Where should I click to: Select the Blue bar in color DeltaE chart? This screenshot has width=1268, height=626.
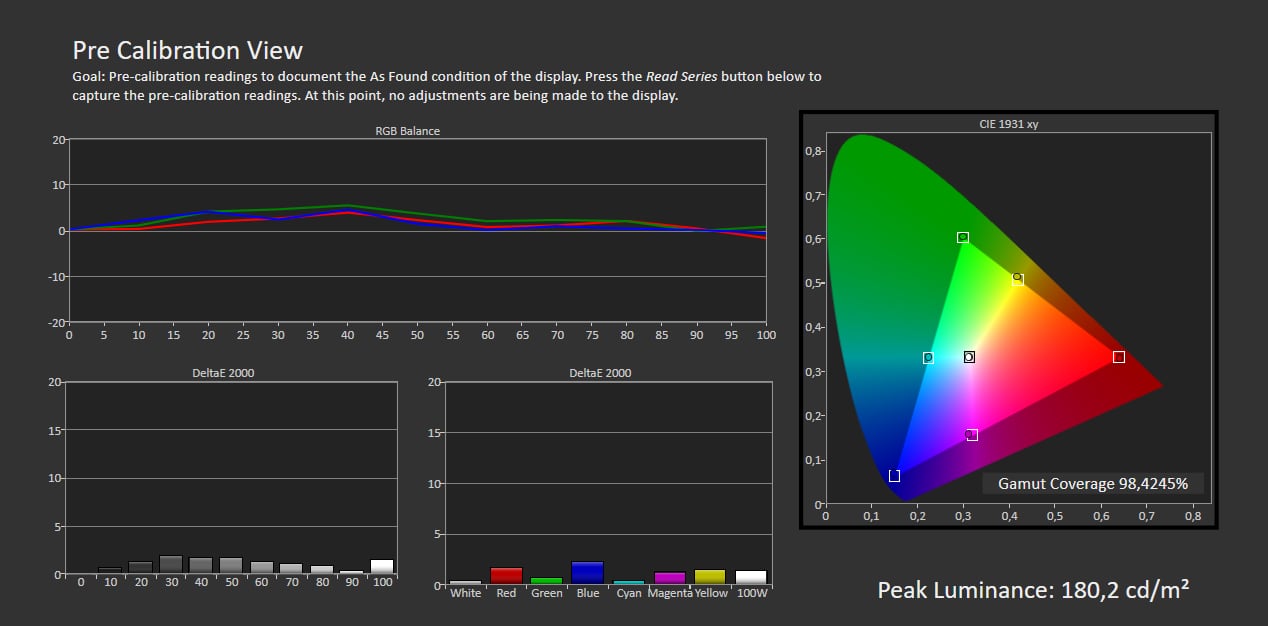coord(588,573)
